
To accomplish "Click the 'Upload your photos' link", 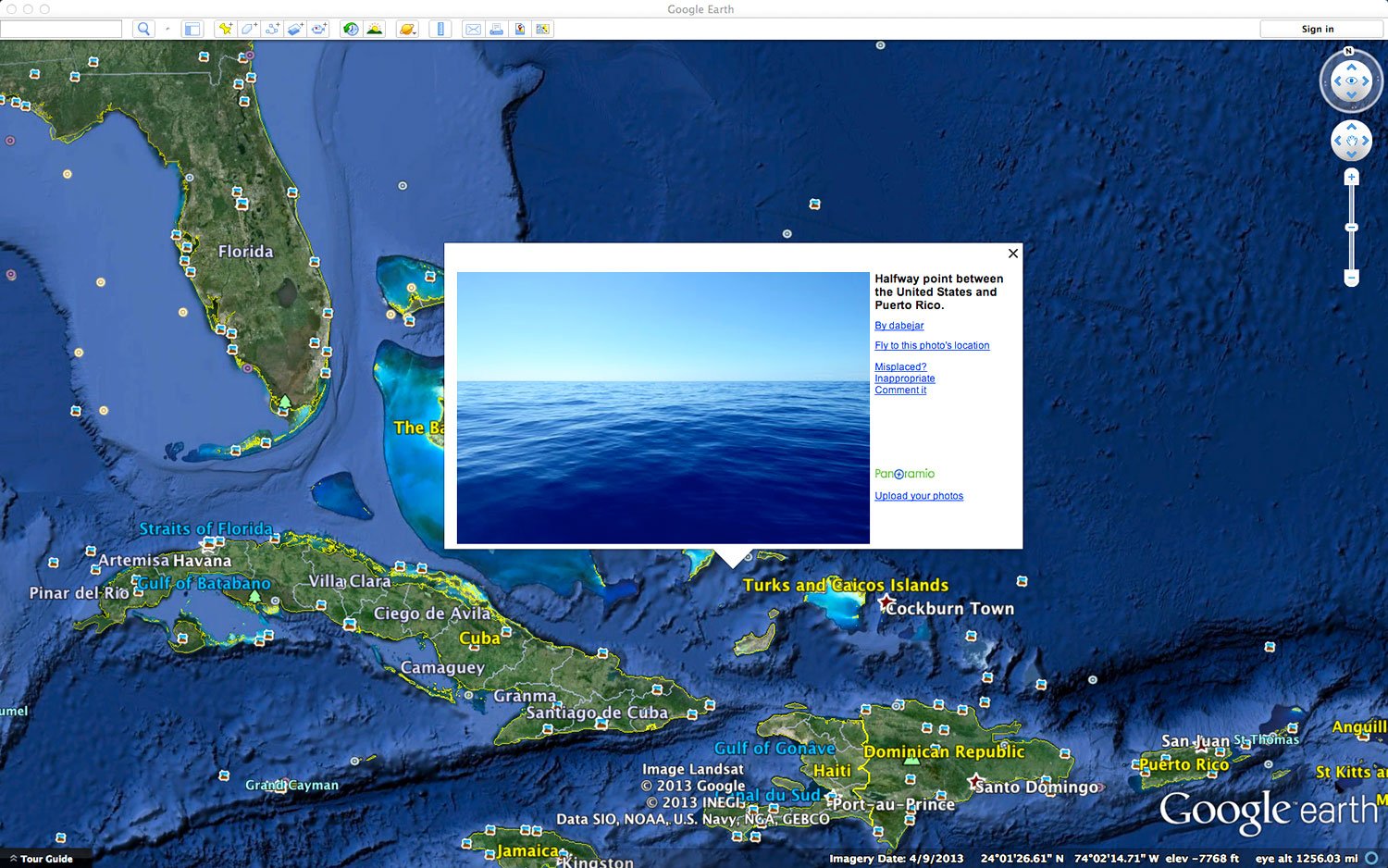I will click(x=919, y=496).
